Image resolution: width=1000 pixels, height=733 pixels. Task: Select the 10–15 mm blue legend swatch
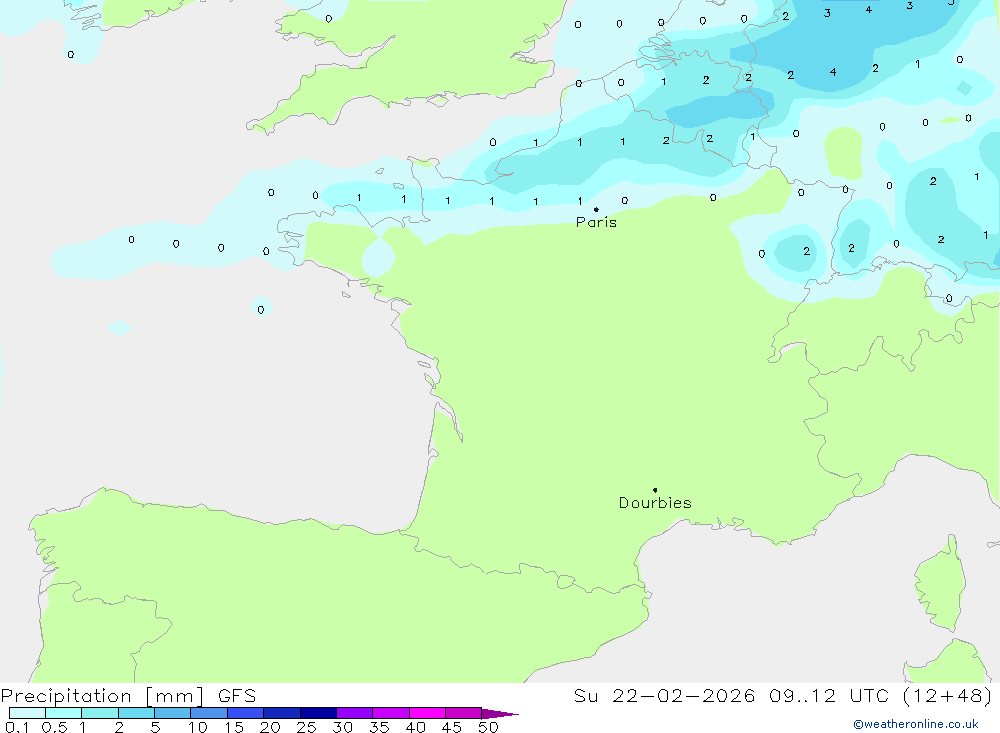click(x=209, y=713)
